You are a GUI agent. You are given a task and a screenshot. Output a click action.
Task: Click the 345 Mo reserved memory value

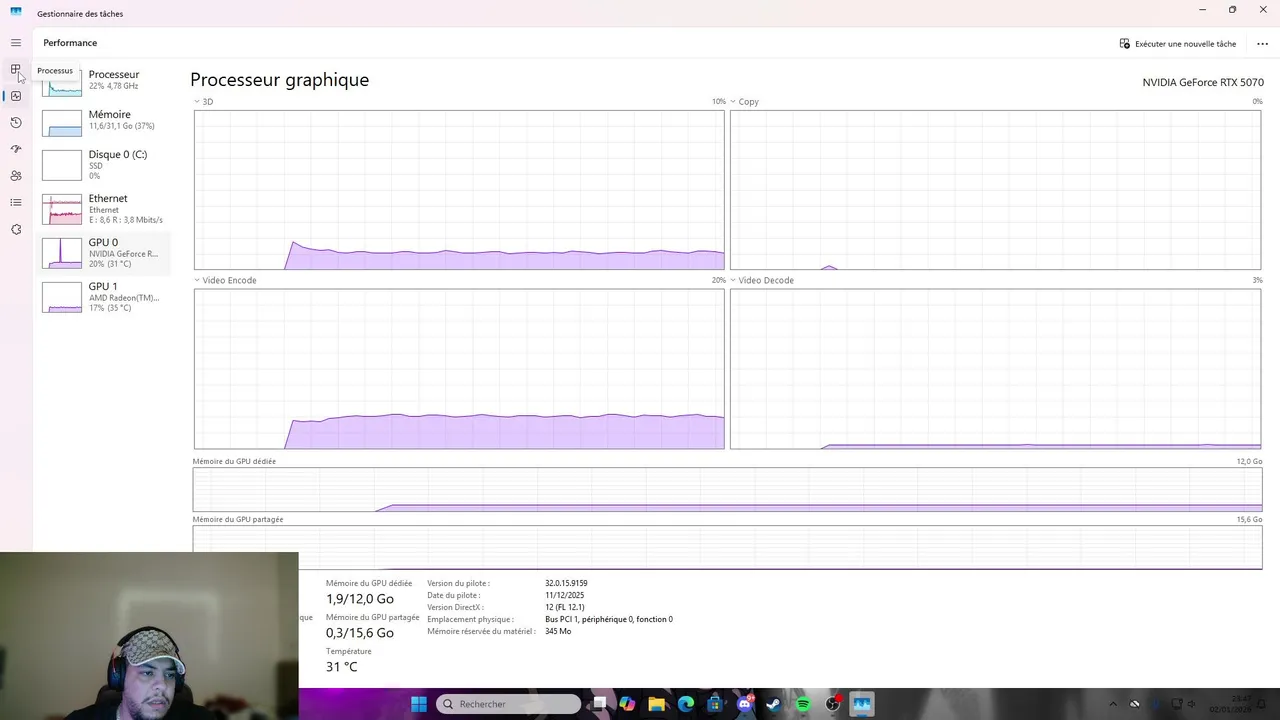click(558, 631)
